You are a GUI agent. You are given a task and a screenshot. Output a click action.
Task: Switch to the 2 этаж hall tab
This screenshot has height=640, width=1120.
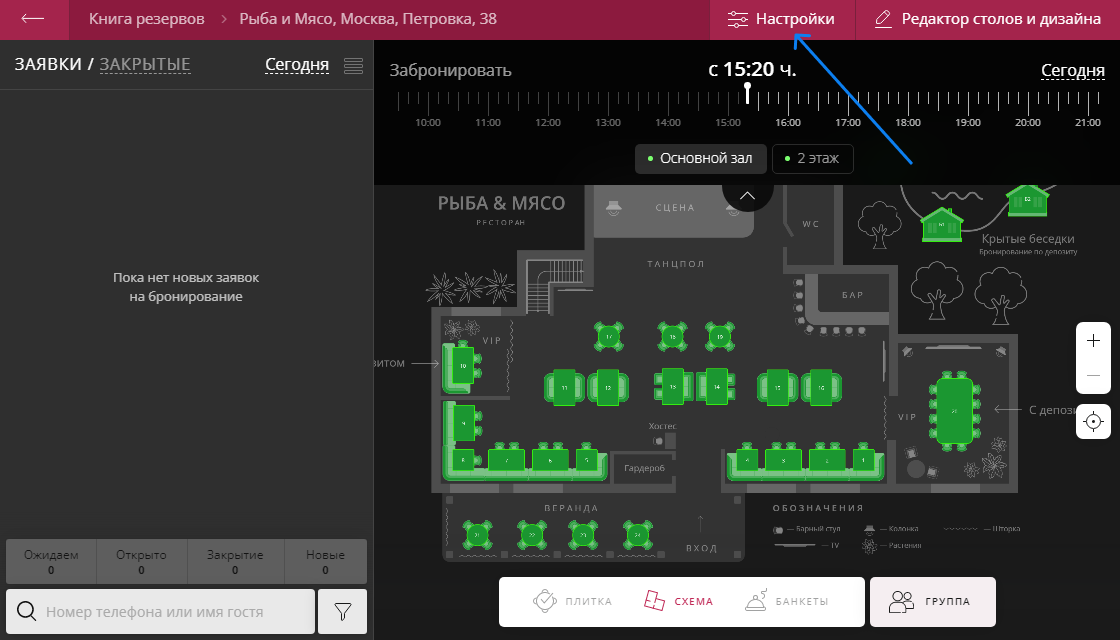(812, 159)
